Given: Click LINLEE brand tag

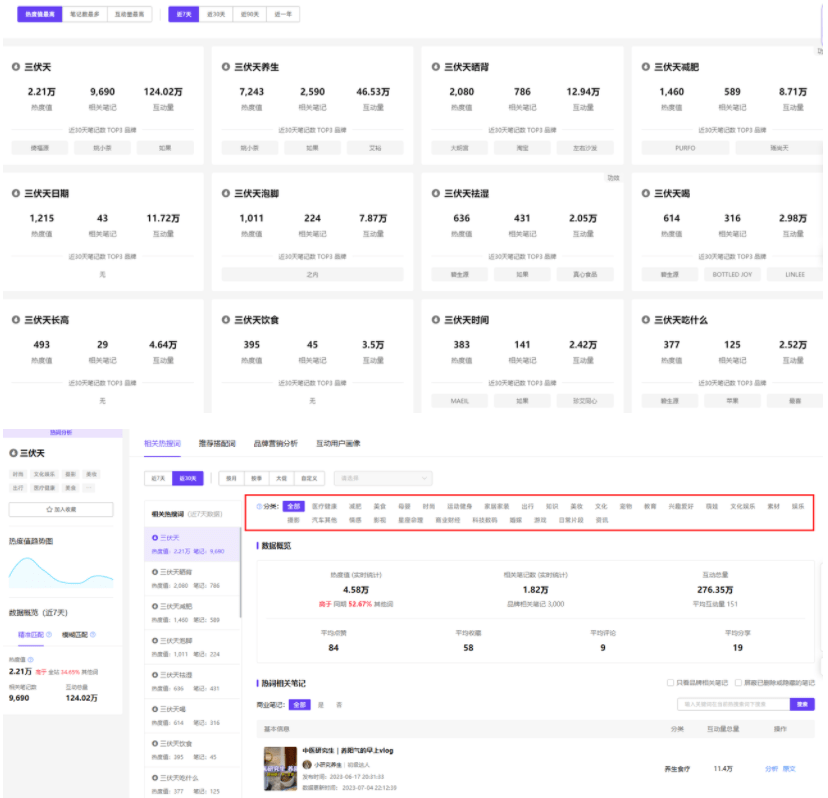Looking at the screenshot, I should point(795,275).
